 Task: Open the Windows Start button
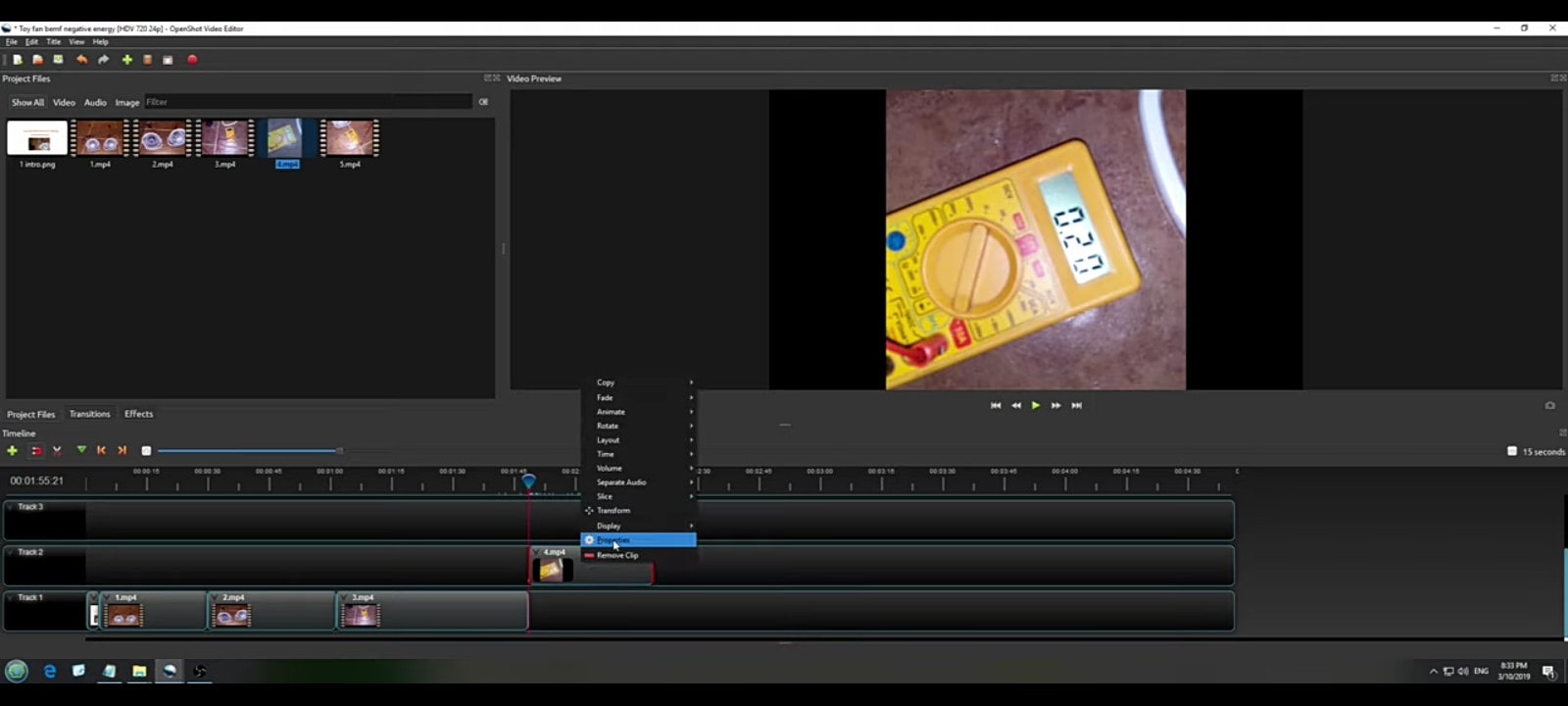point(17,671)
